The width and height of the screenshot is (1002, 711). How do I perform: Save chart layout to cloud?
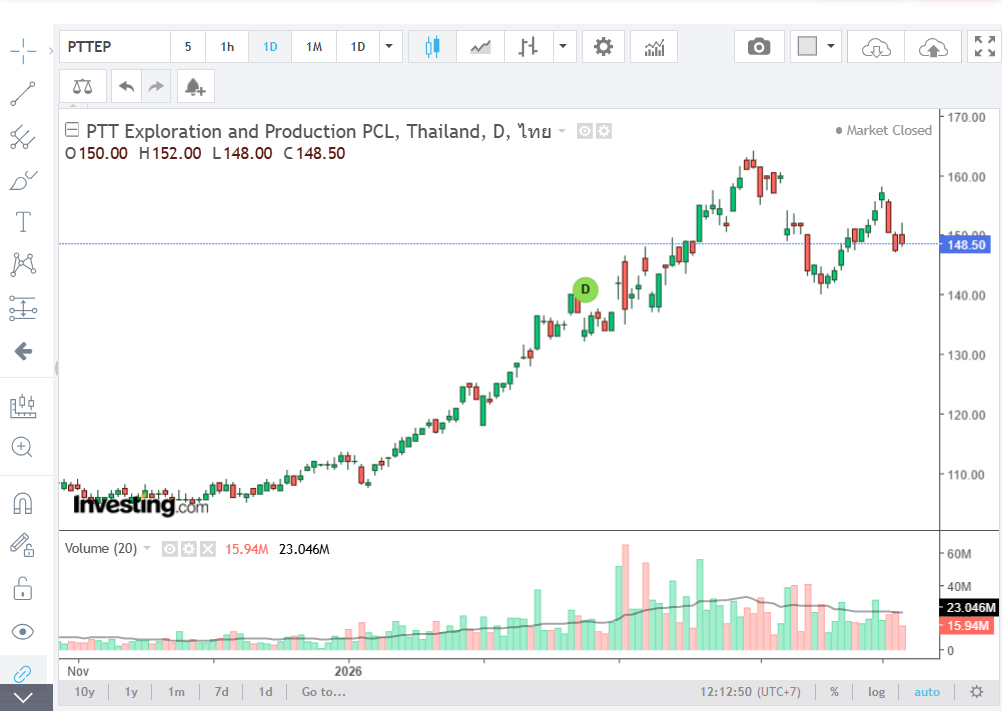pos(933,47)
